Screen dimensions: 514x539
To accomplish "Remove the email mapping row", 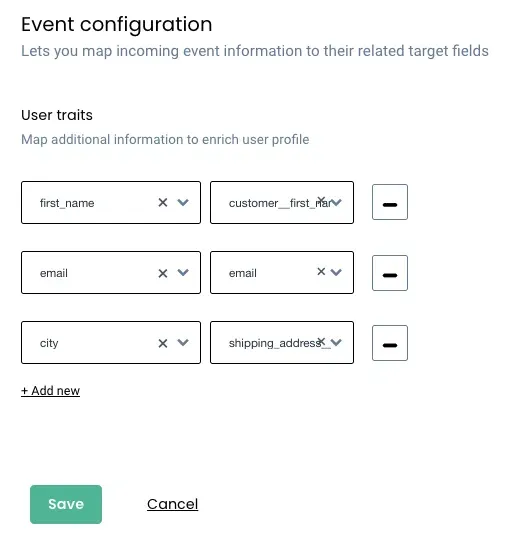I will [x=390, y=273].
